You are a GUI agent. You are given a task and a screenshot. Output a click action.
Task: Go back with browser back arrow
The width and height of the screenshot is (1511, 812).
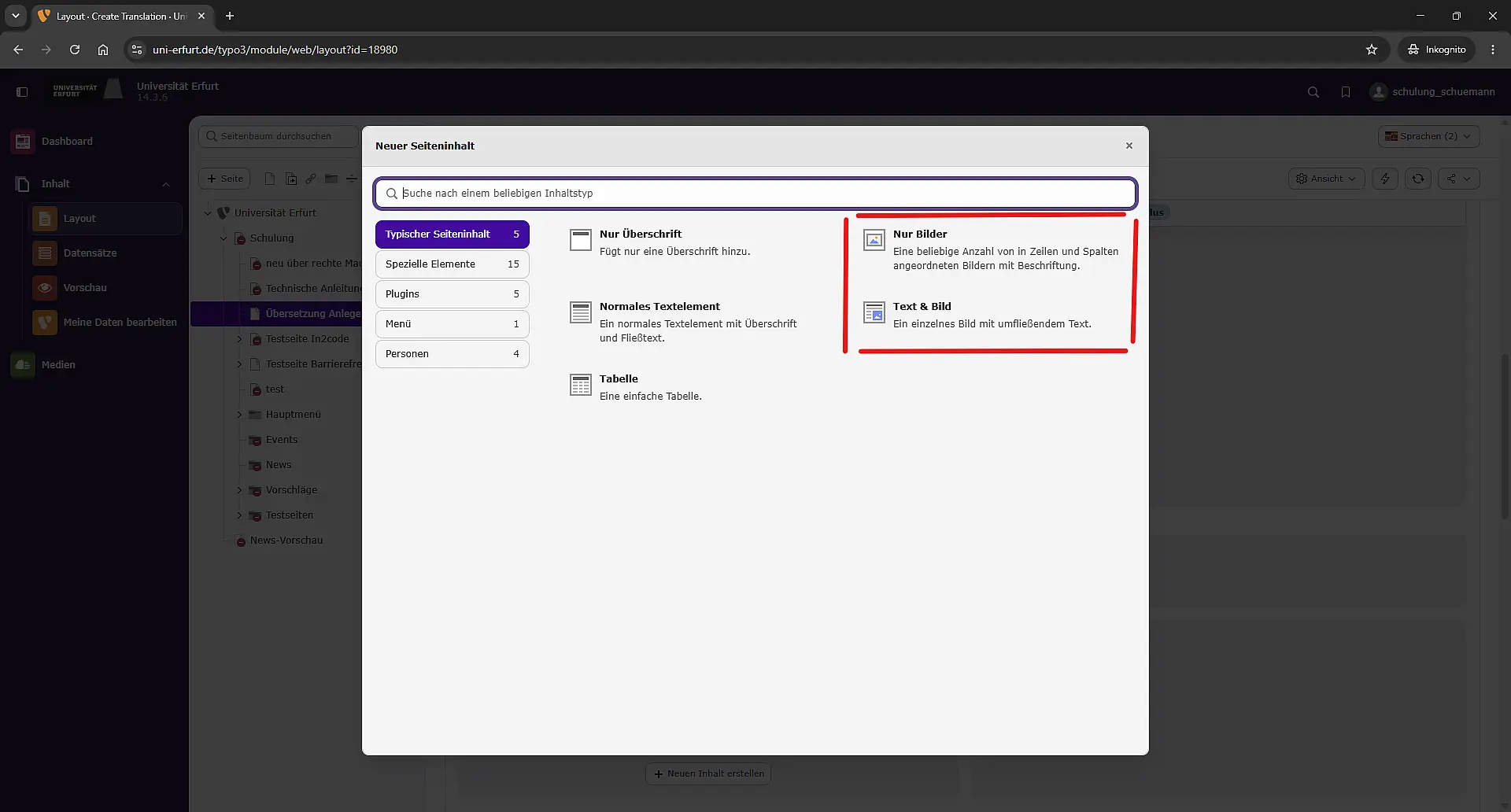[18, 50]
